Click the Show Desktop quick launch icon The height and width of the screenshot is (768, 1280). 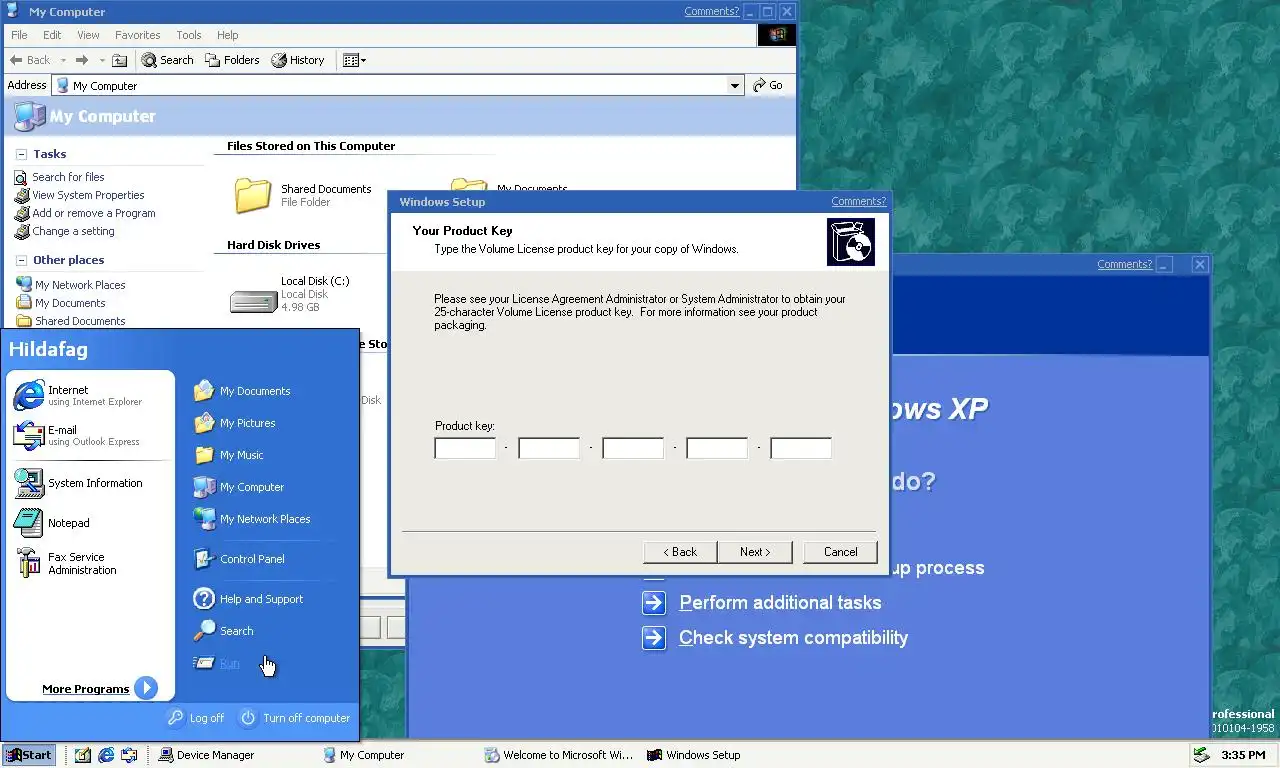83,755
